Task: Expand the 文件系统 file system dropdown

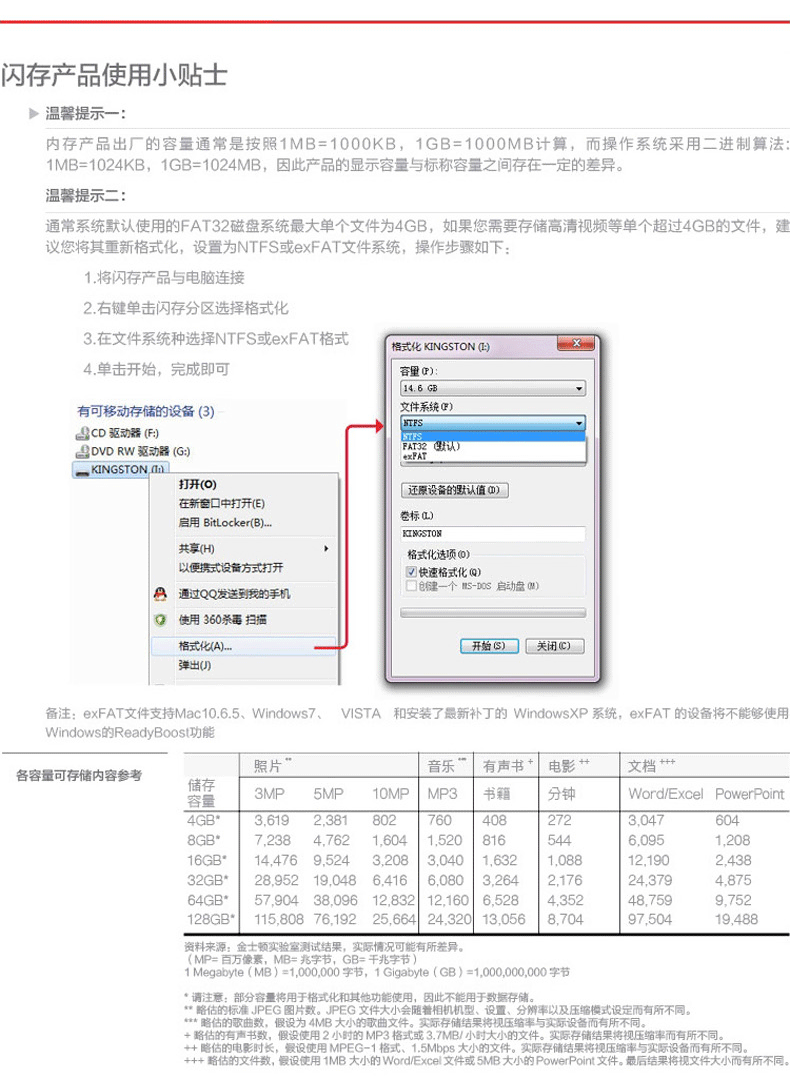Action: pyautogui.click(x=579, y=424)
